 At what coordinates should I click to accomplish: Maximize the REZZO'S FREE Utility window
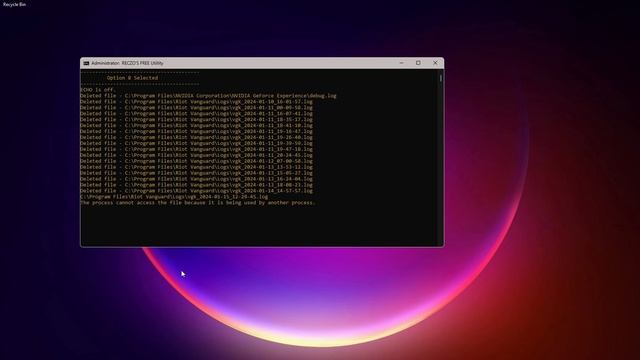pyautogui.click(x=418, y=63)
